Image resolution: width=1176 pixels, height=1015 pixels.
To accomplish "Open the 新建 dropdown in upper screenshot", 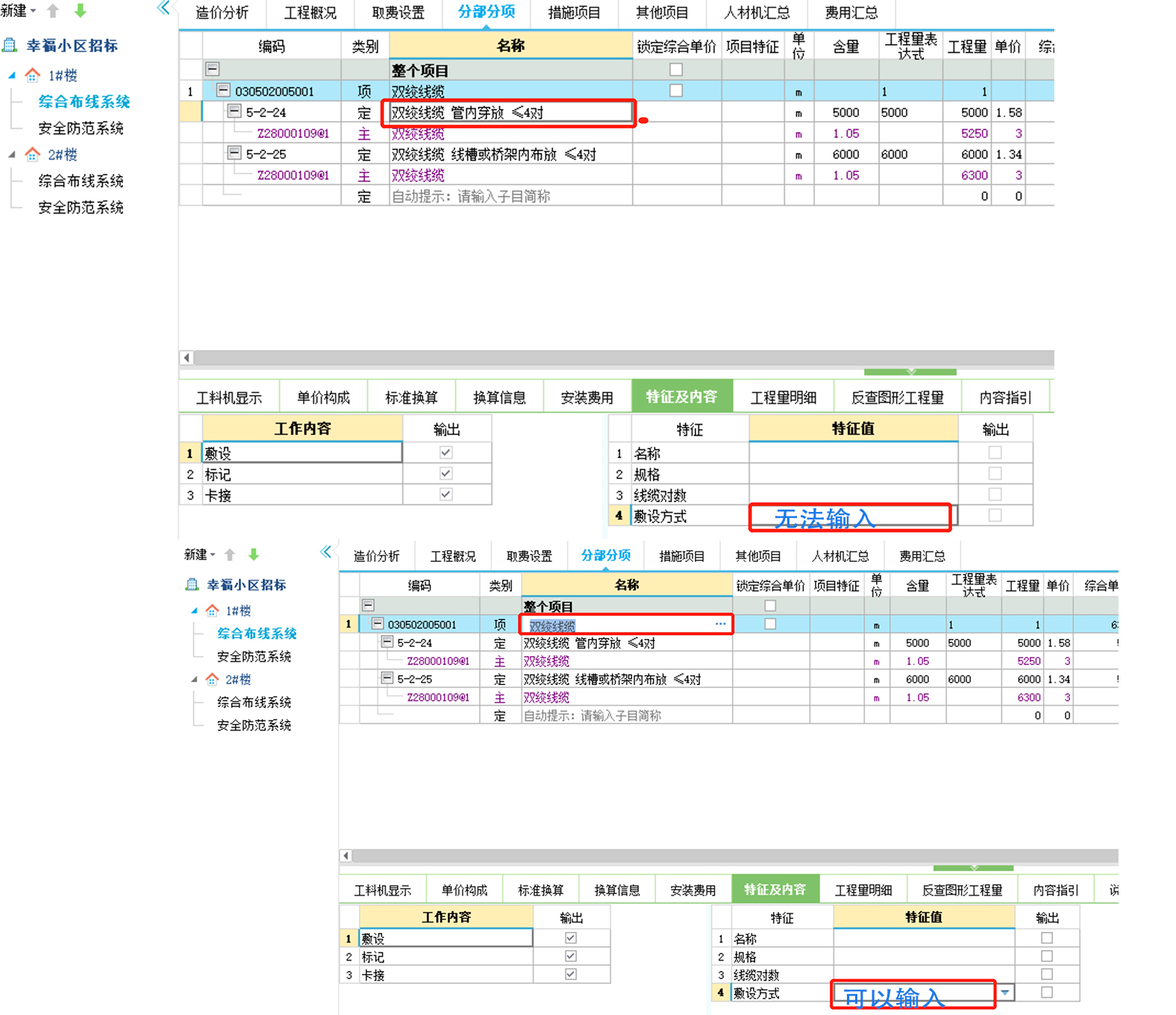I will tap(19, 11).
